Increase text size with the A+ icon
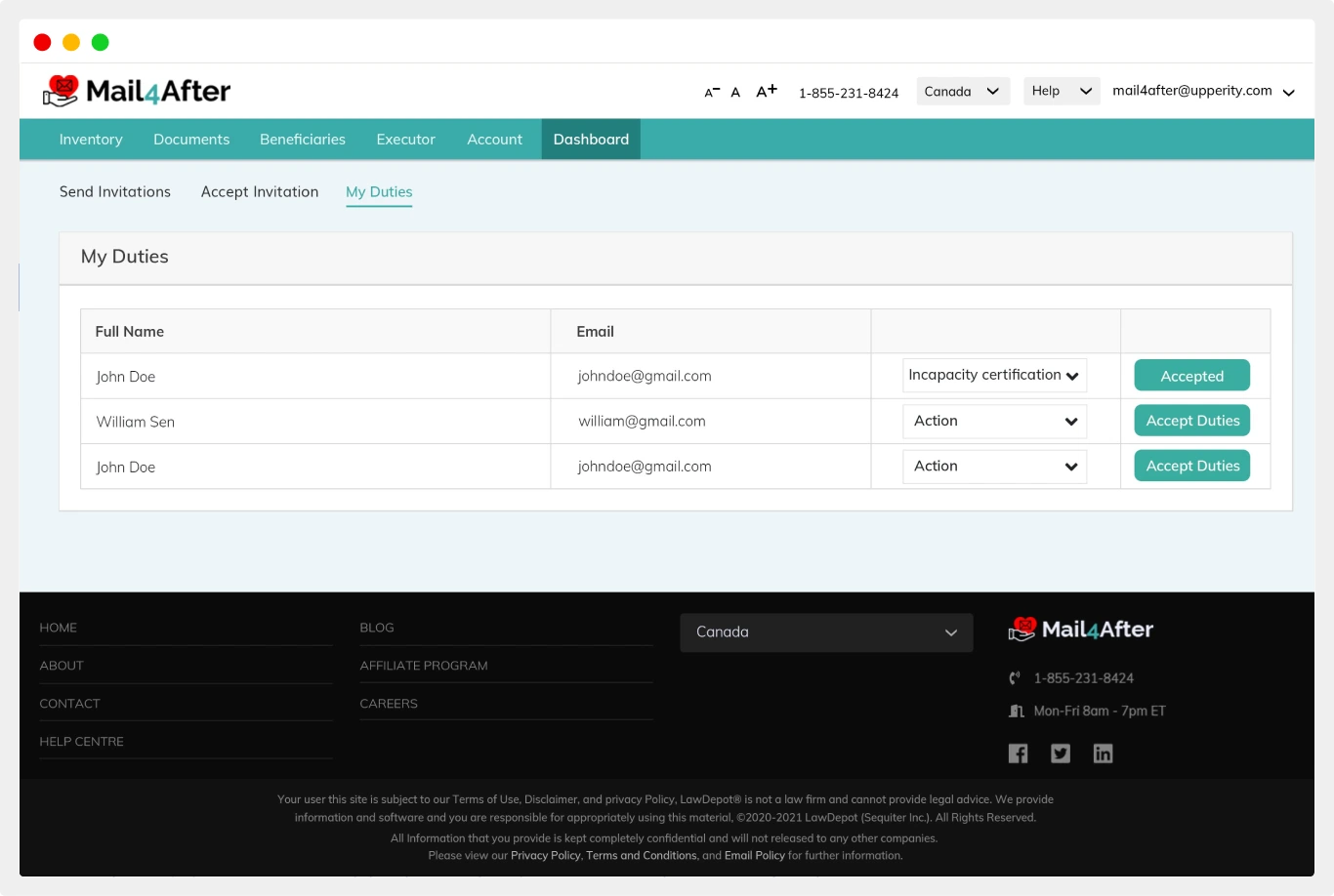1334x896 pixels. coord(766,90)
